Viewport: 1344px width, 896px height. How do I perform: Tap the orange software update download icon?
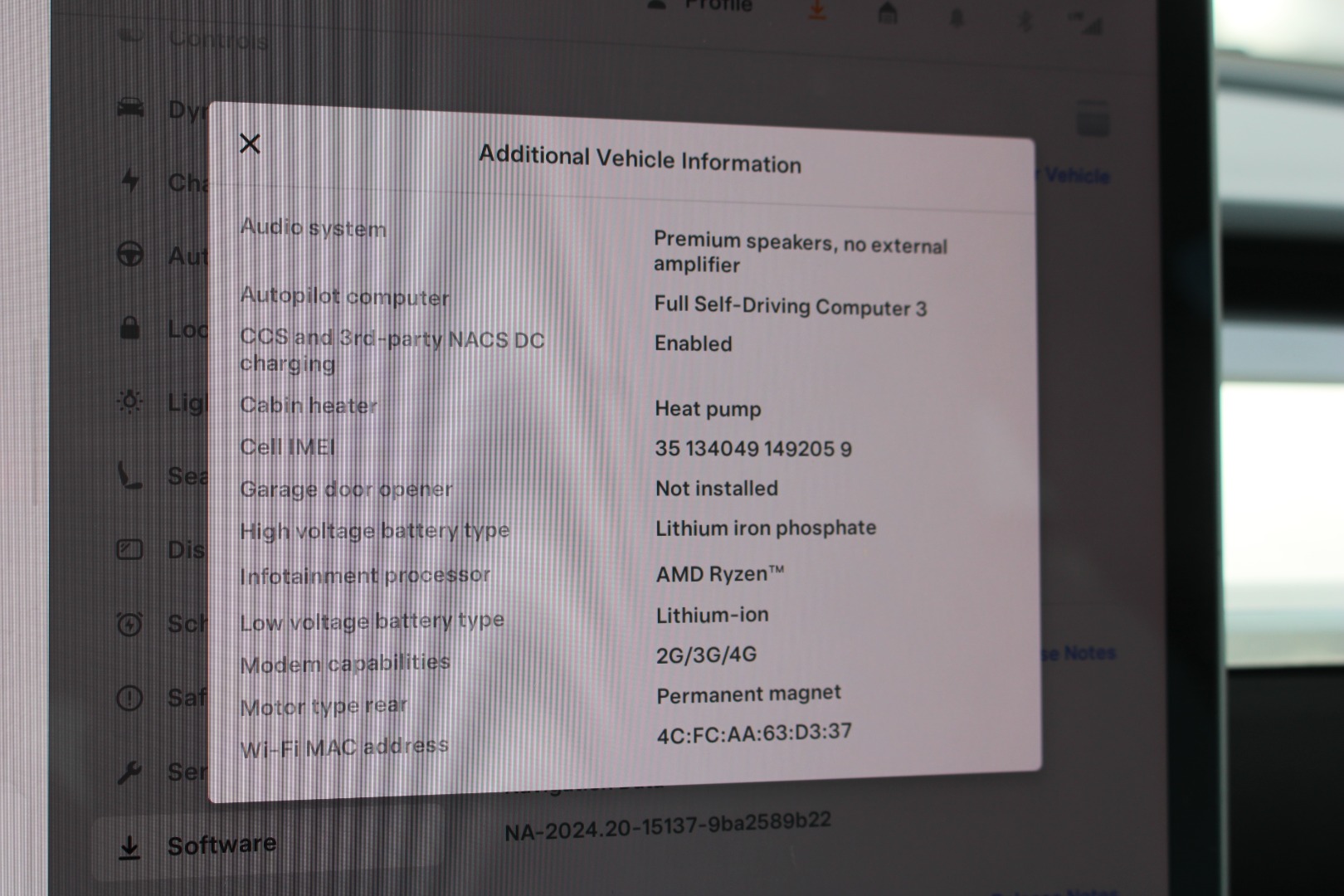(817, 10)
